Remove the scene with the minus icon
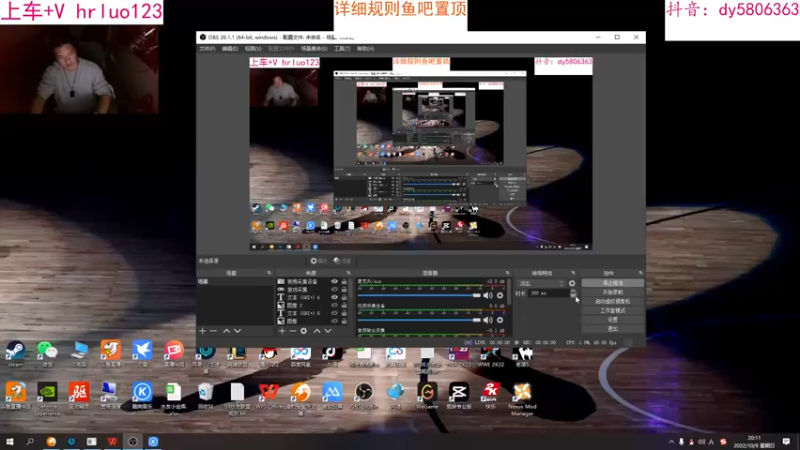The height and width of the screenshot is (450, 800). pyautogui.click(x=213, y=331)
